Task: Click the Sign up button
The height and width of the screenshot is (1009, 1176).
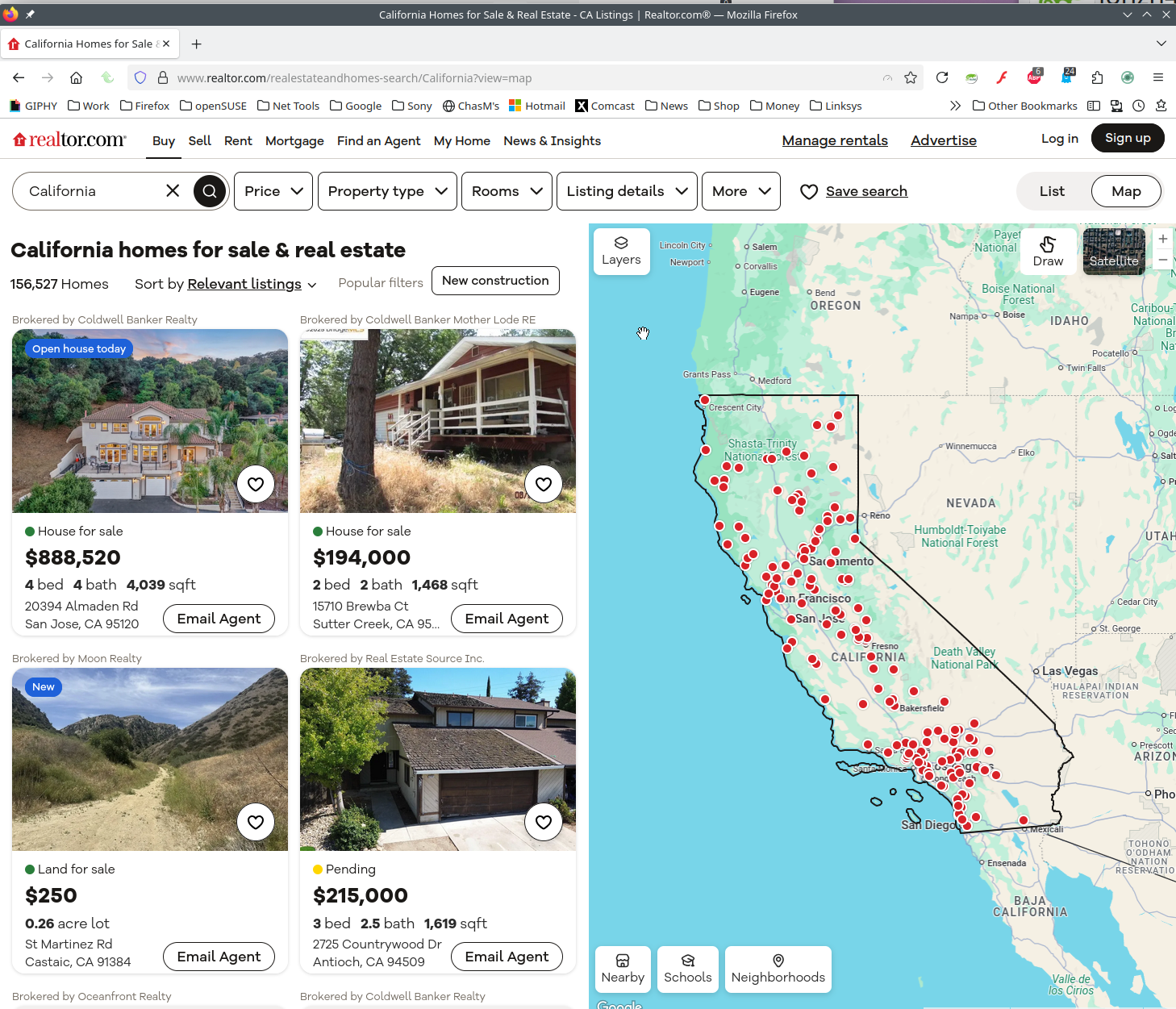Action: [1128, 138]
